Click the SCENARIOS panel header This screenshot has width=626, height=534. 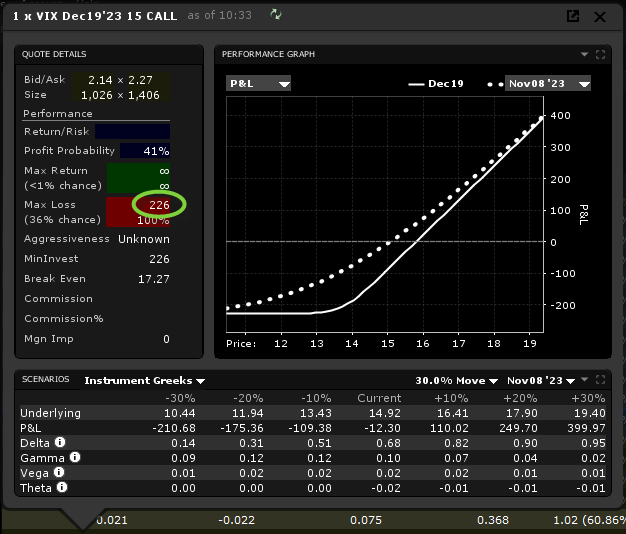tap(46, 379)
